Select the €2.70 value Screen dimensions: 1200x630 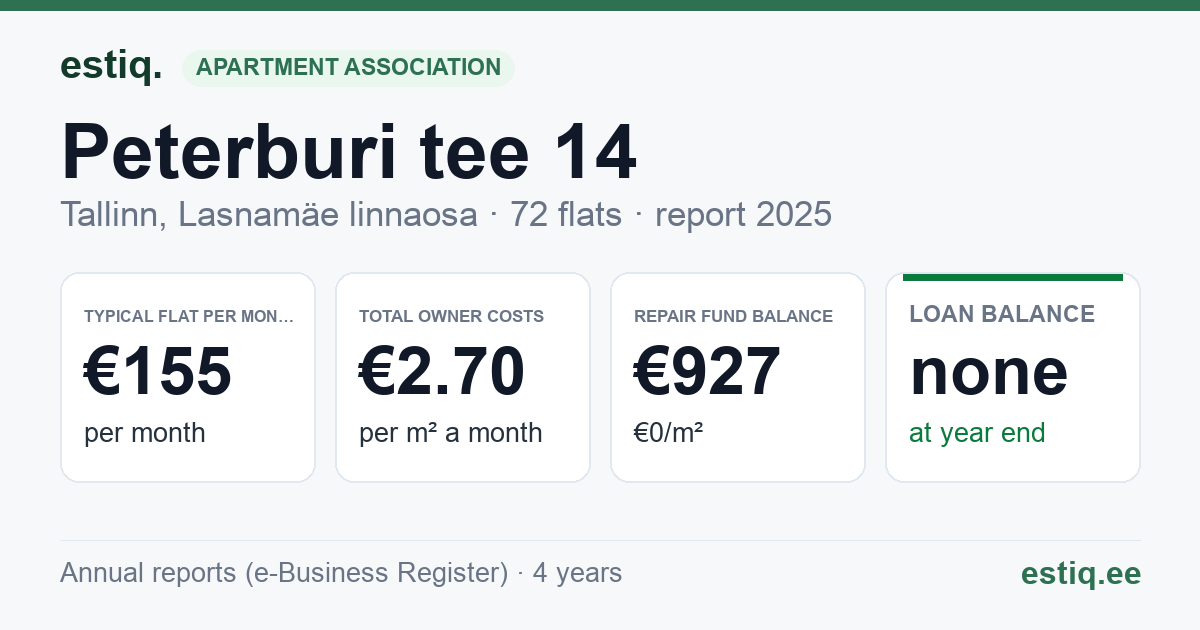pyautogui.click(x=442, y=371)
